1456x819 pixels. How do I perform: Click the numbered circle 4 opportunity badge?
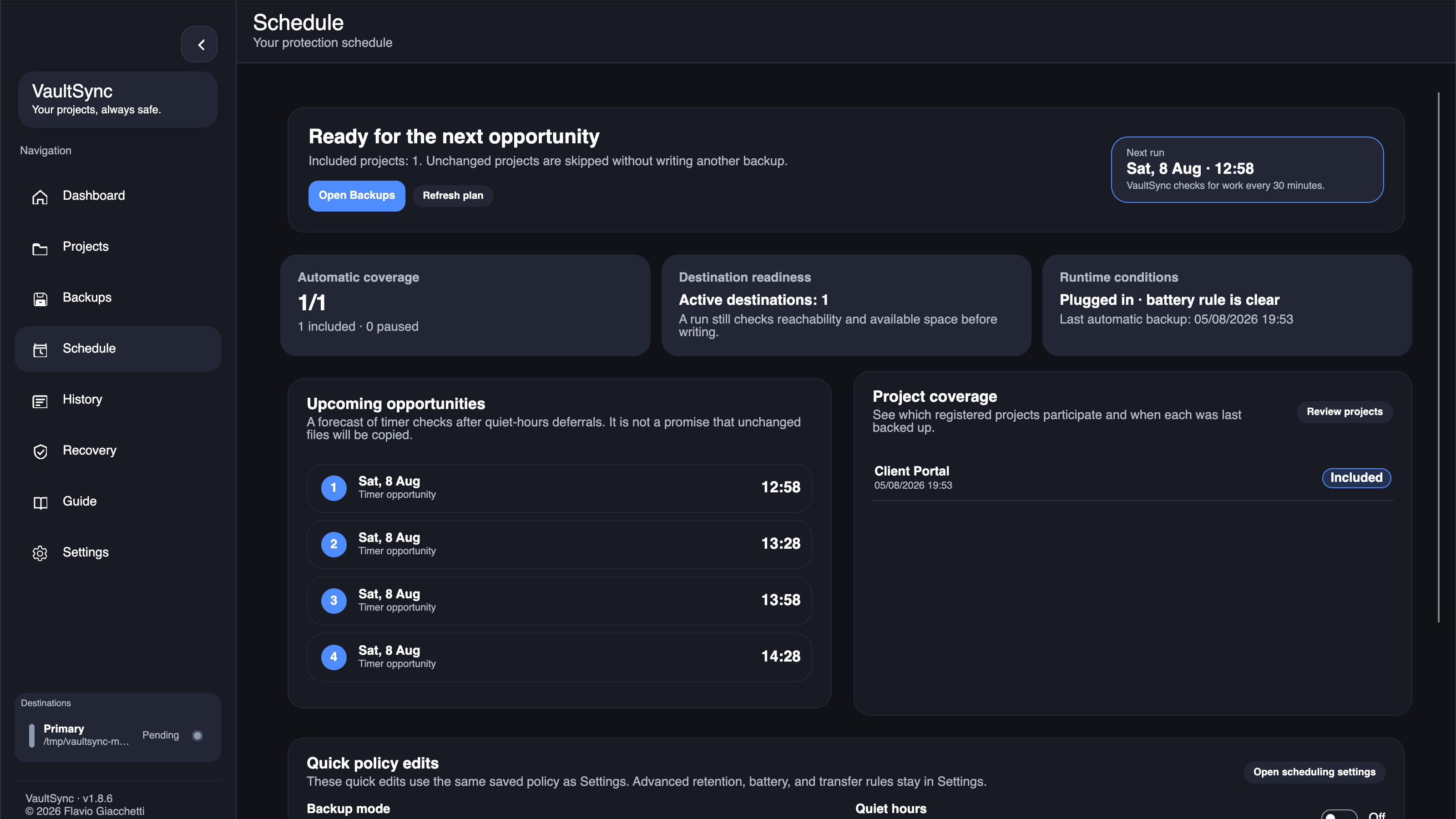click(x=334, y=657)
